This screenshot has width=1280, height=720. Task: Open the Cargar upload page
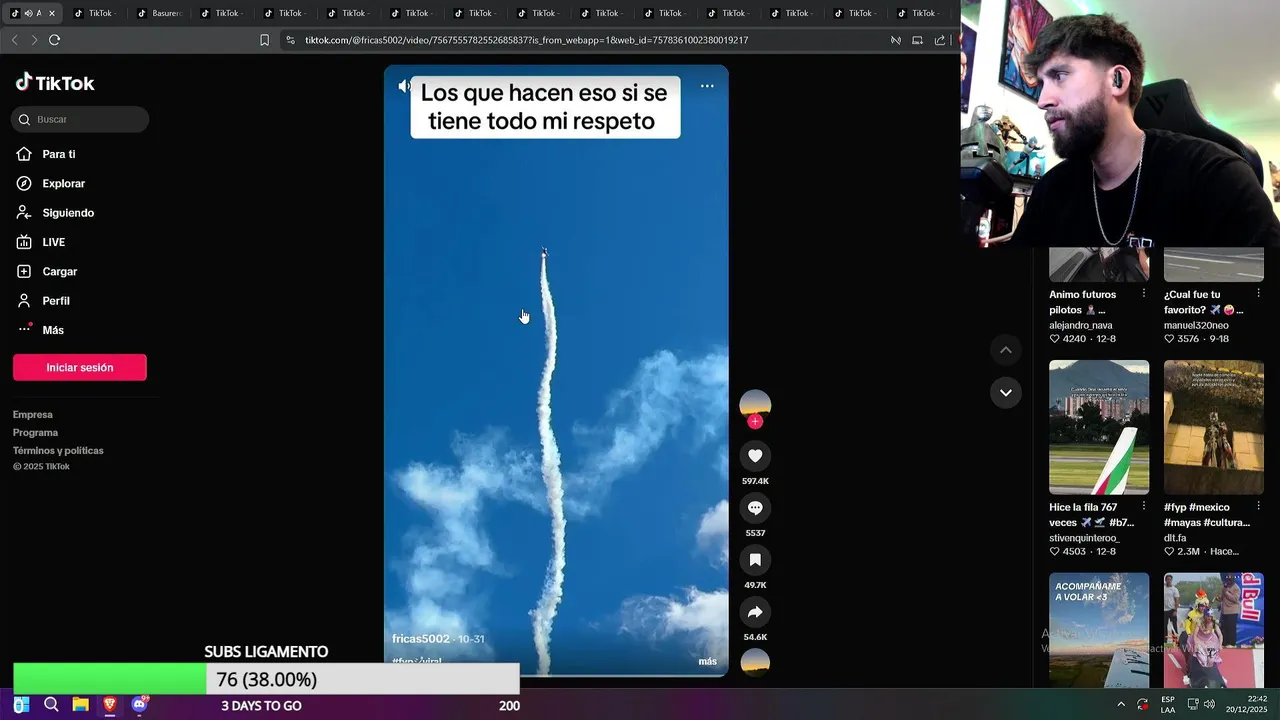(59, 271)
